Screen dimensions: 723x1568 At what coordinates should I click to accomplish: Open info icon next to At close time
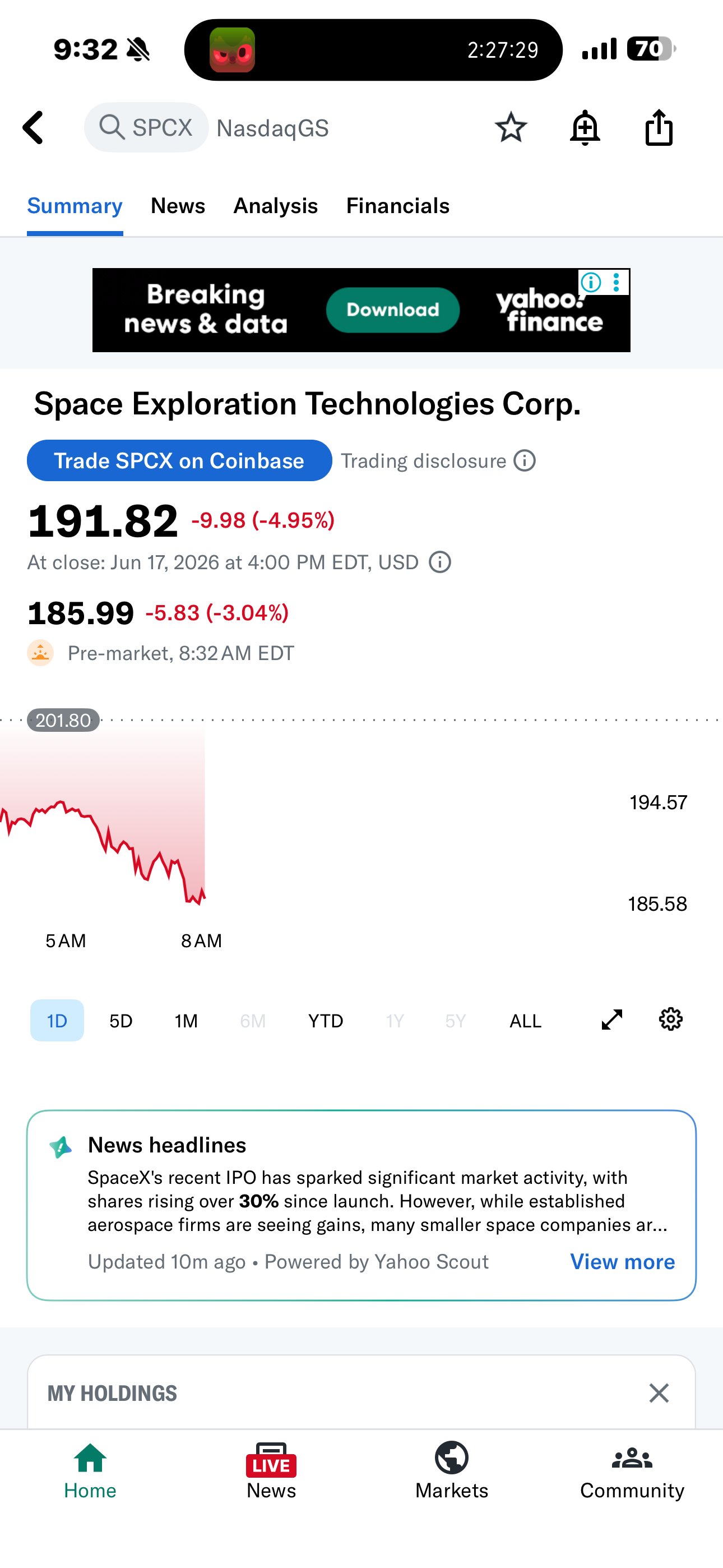tap(440, 562)
